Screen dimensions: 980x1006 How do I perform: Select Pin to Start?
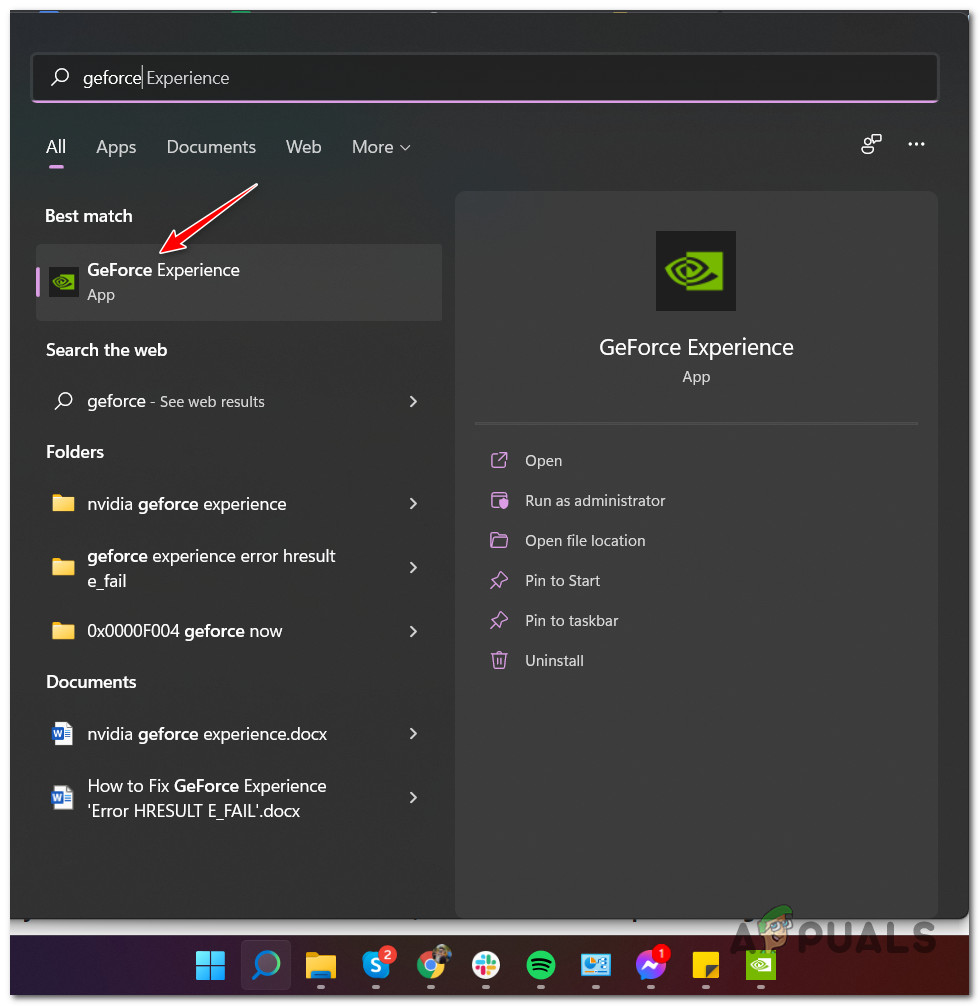tap(562, 581)
